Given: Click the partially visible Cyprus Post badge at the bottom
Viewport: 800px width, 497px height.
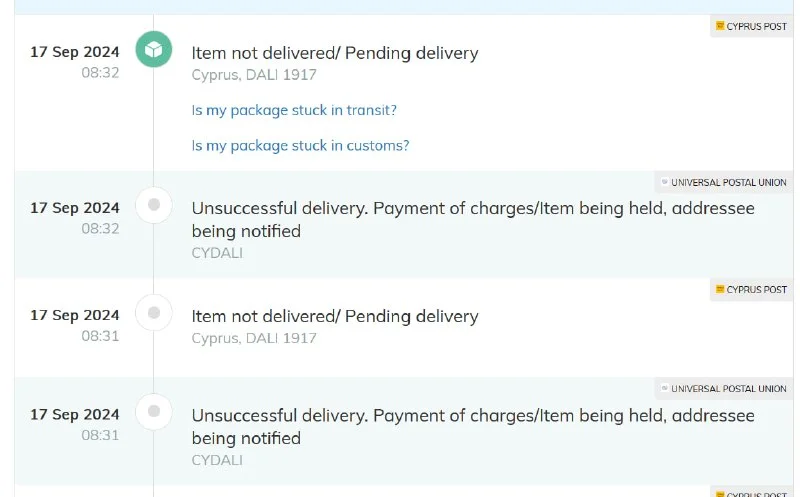Looking at the screenshot, I should 751,493.
